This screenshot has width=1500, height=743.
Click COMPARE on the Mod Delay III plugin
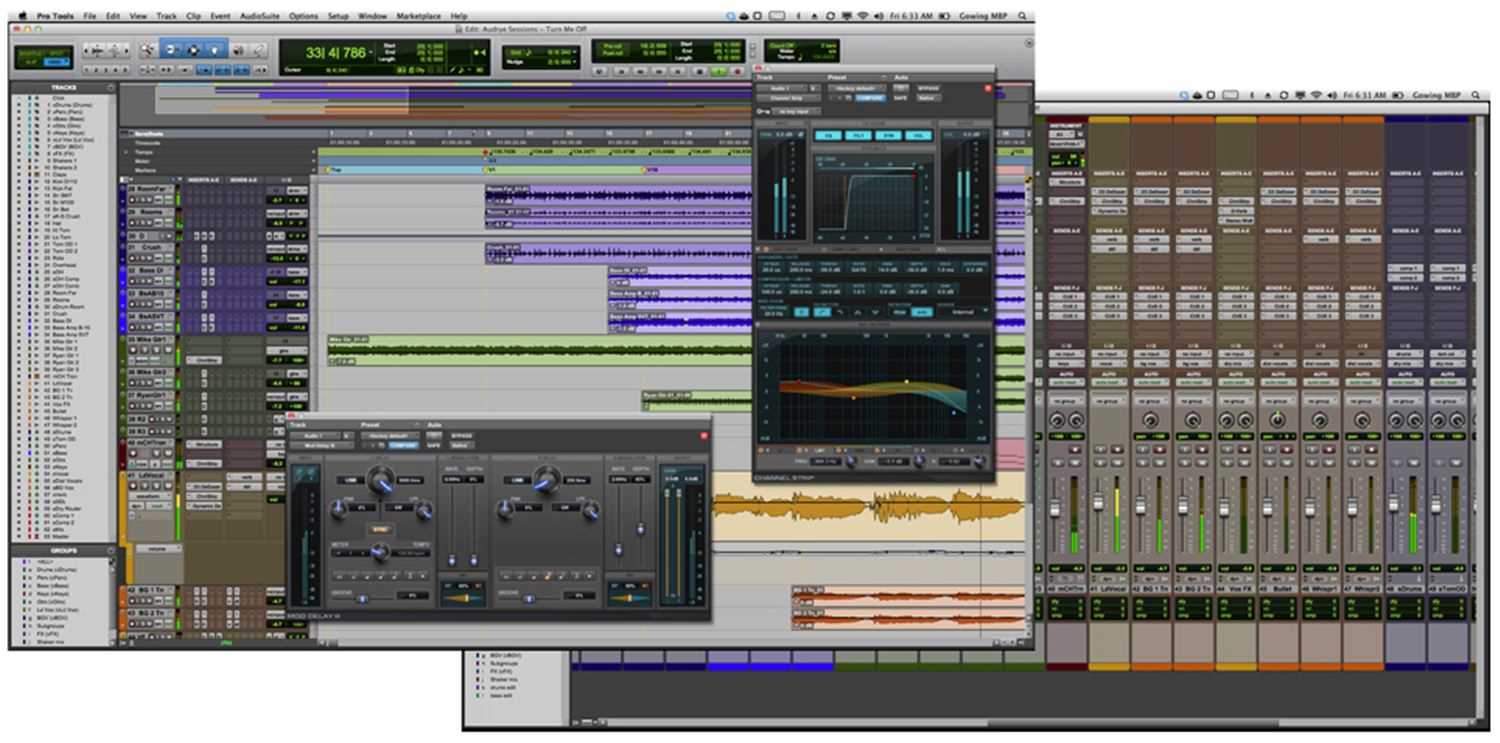coord(401,445)
